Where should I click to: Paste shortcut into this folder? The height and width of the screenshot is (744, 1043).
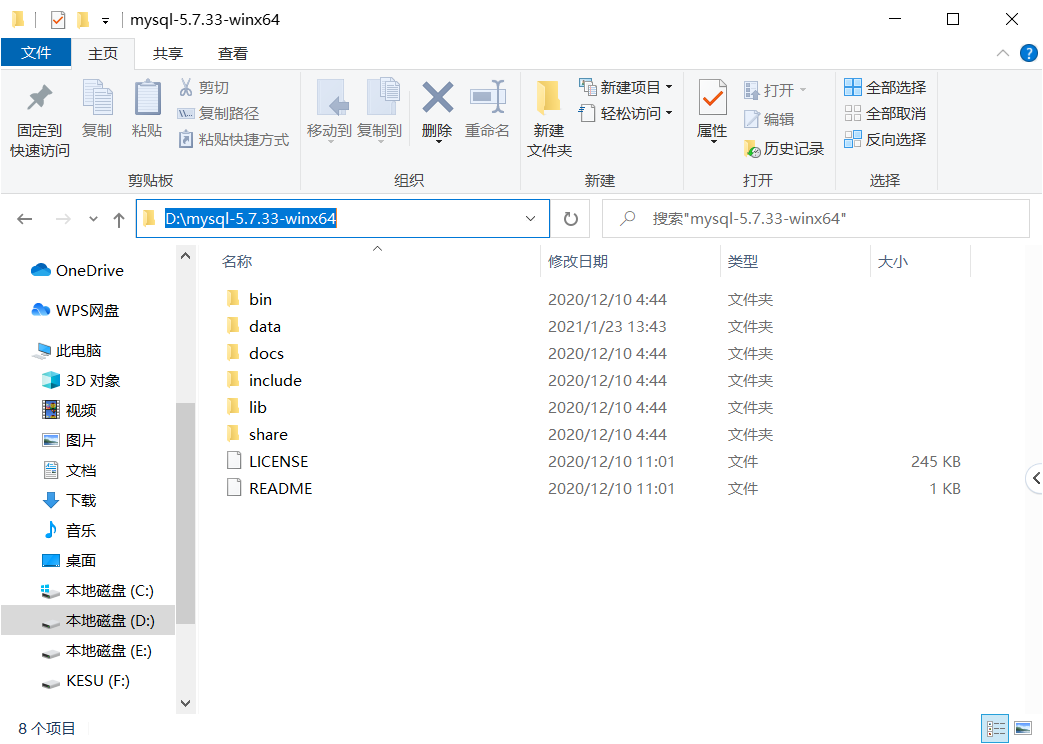click(x=233, y=139)
